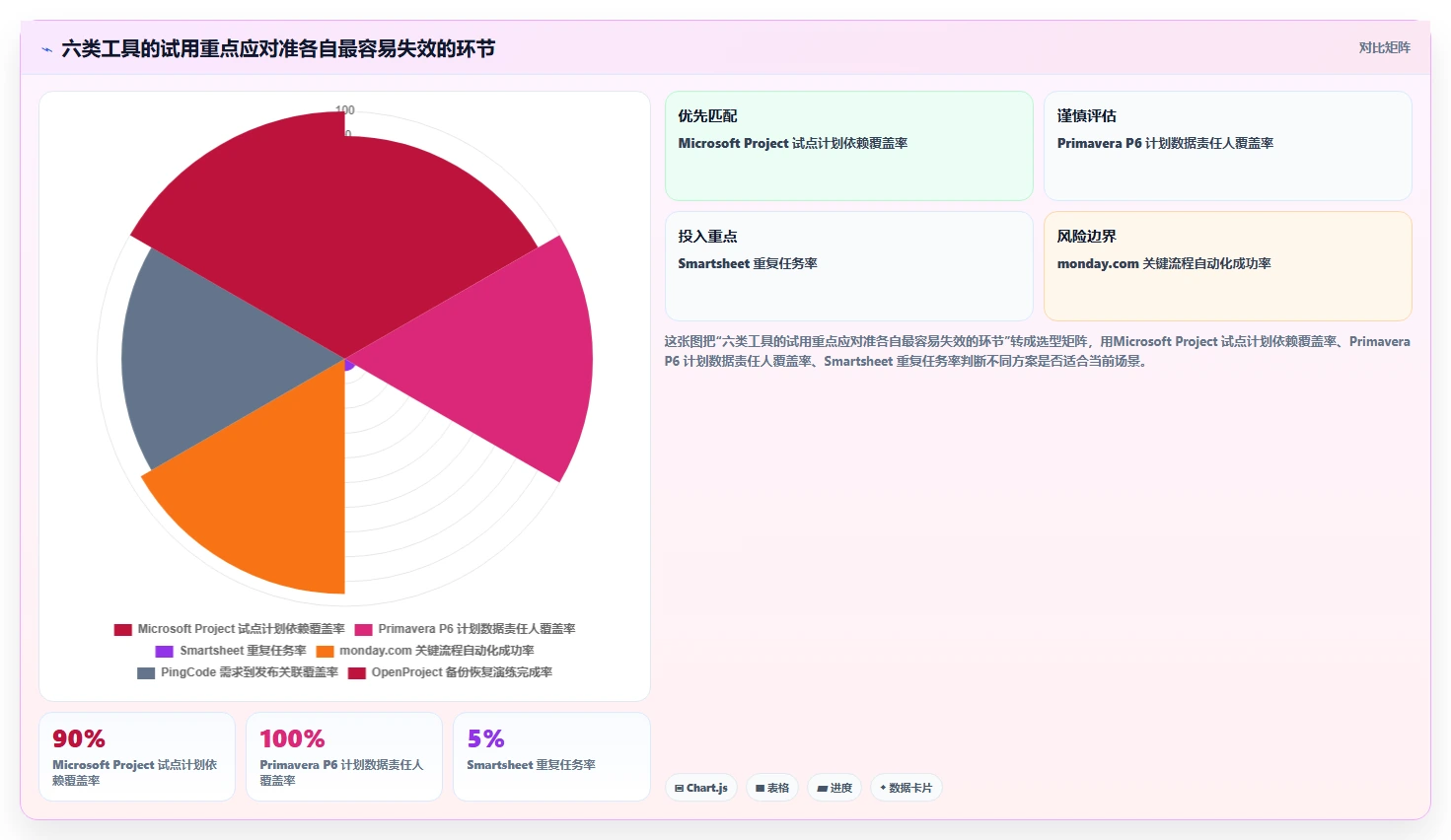Click the 数据卡片 tag chip
Image resolution: width=1451 pixels, height=840 pixels.
click(907, 788)
